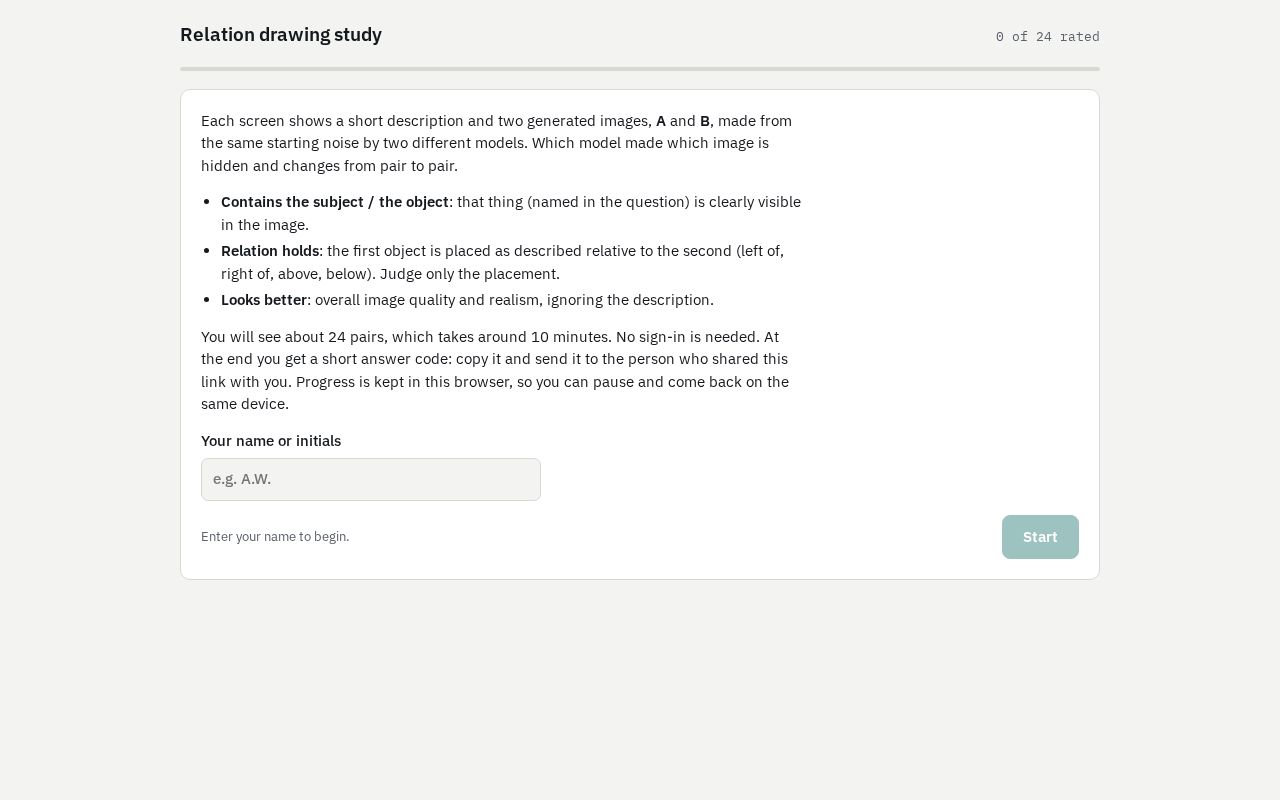
Task: Click the "Relation drawing study" heading
Action: [281, 35]
